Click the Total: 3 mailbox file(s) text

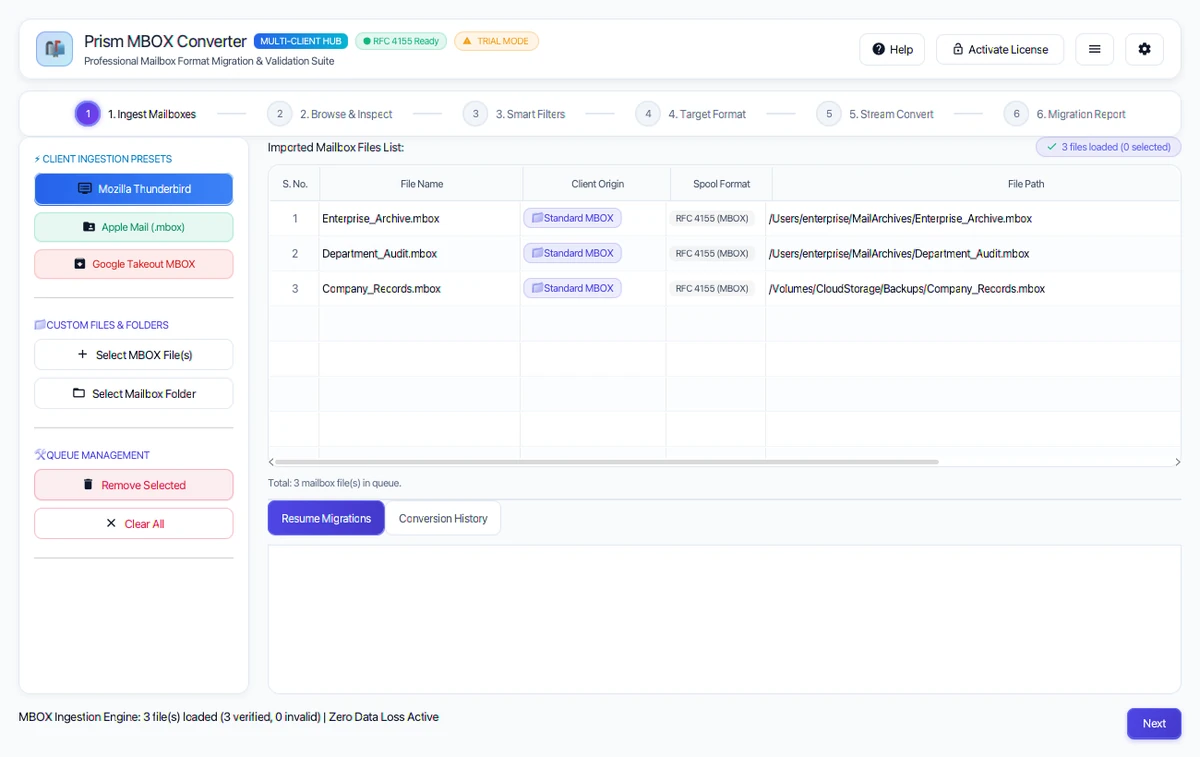pos(335,483)
